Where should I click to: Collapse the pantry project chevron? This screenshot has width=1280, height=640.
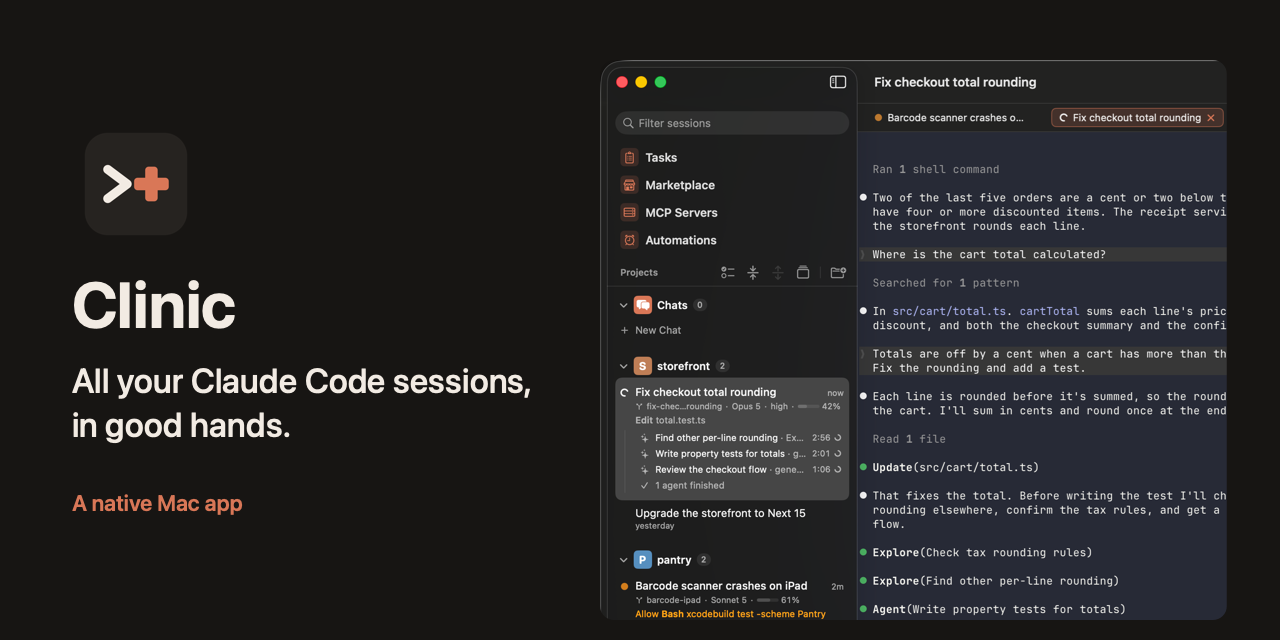624,560
